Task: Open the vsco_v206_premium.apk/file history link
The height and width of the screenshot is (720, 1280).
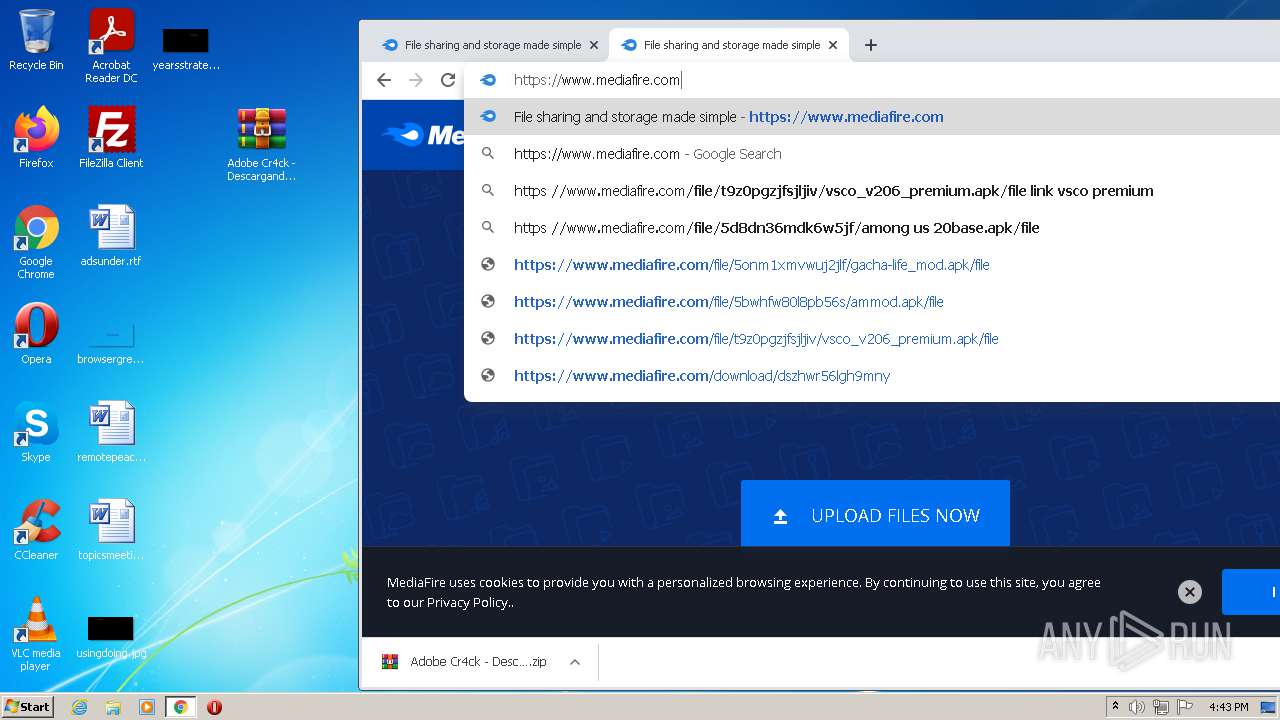Action: [x=872, y=339]
